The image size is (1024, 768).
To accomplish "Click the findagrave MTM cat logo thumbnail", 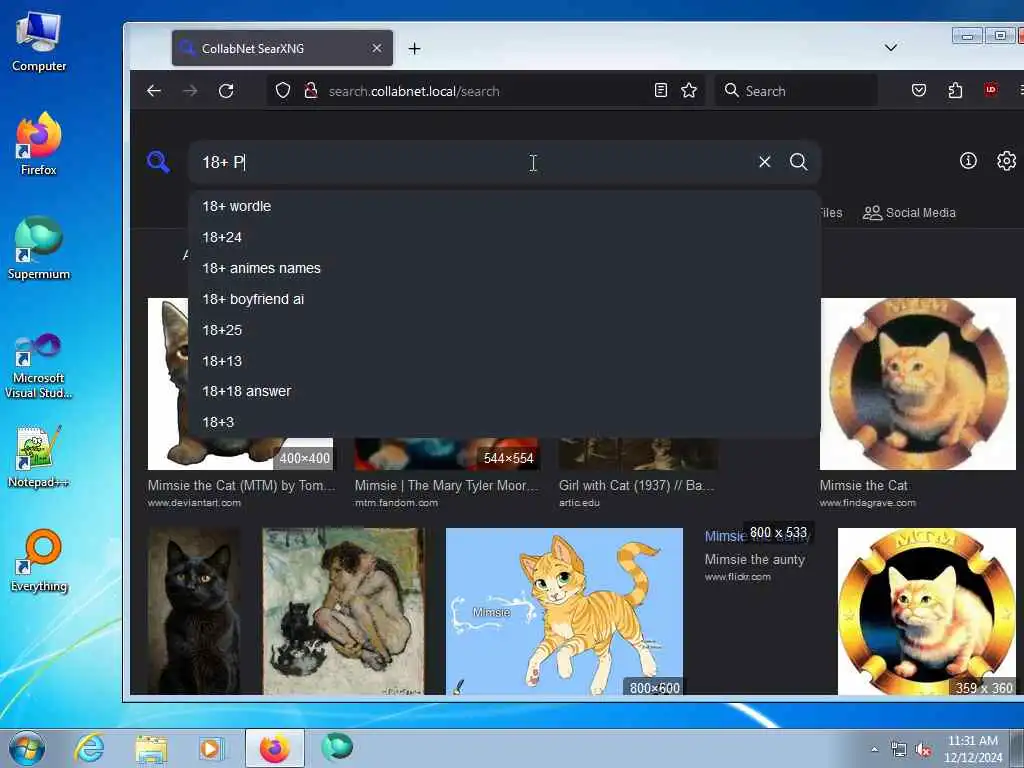I will [x=918, y=384].
